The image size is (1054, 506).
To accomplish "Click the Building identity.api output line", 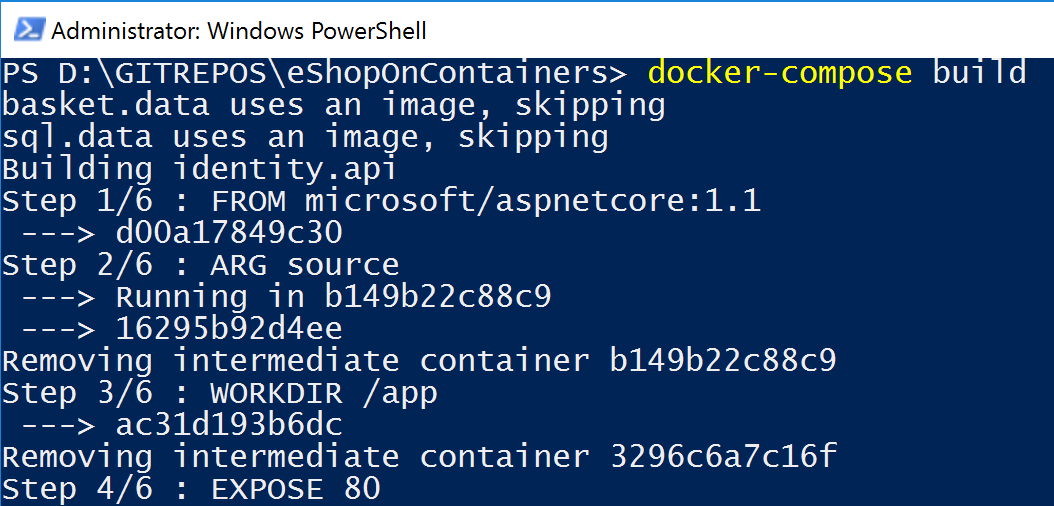I will click(200, 169).
